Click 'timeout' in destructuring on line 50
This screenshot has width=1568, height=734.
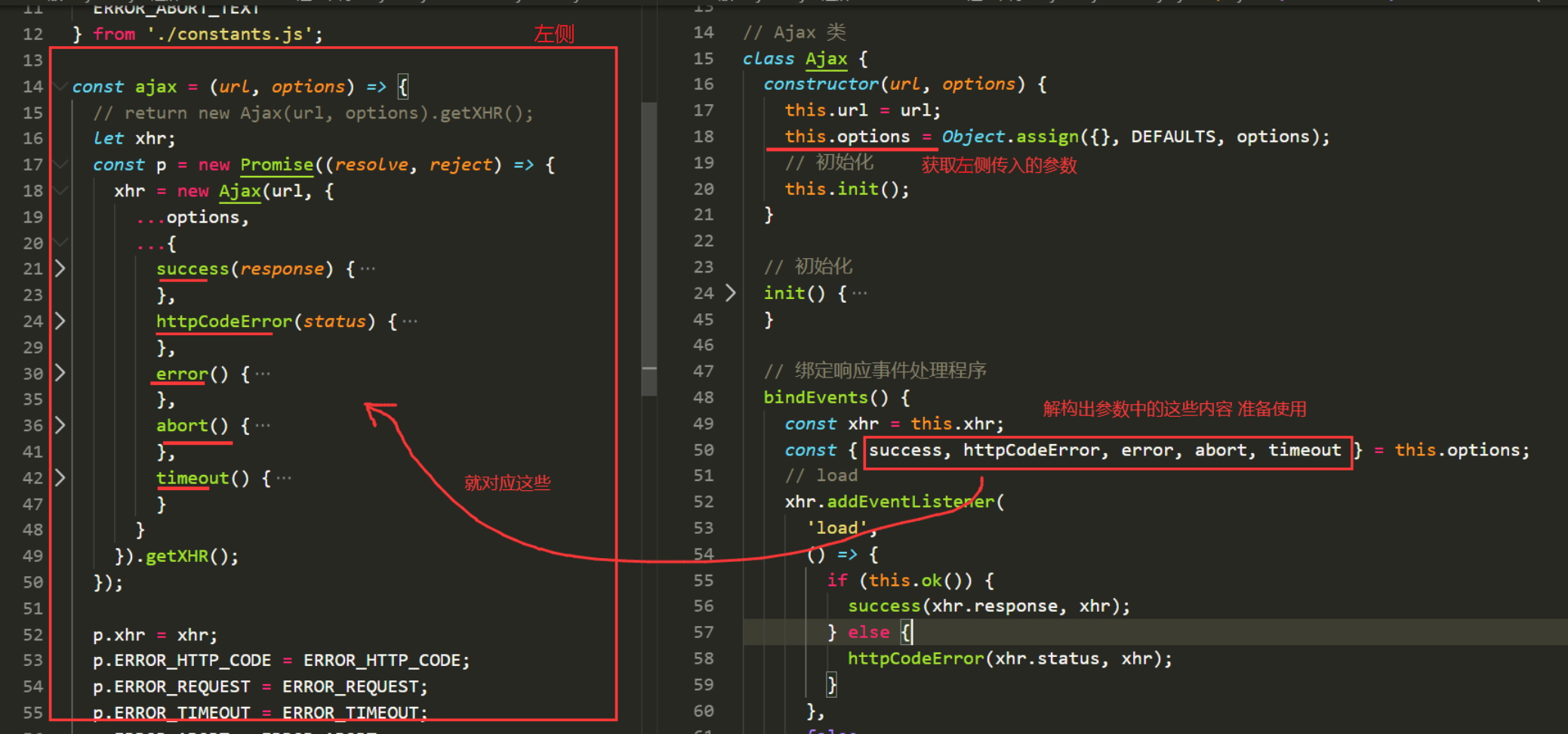click(x=1305, y=450)
